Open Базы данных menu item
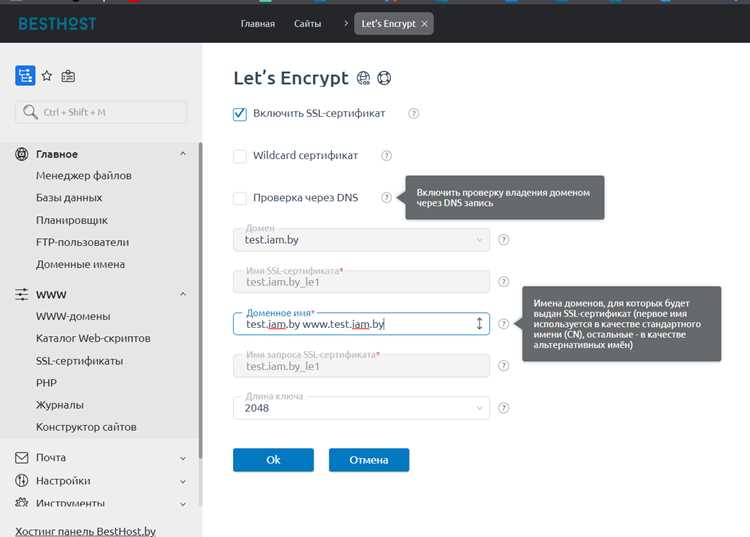750x537 pixels. [69, 197]
